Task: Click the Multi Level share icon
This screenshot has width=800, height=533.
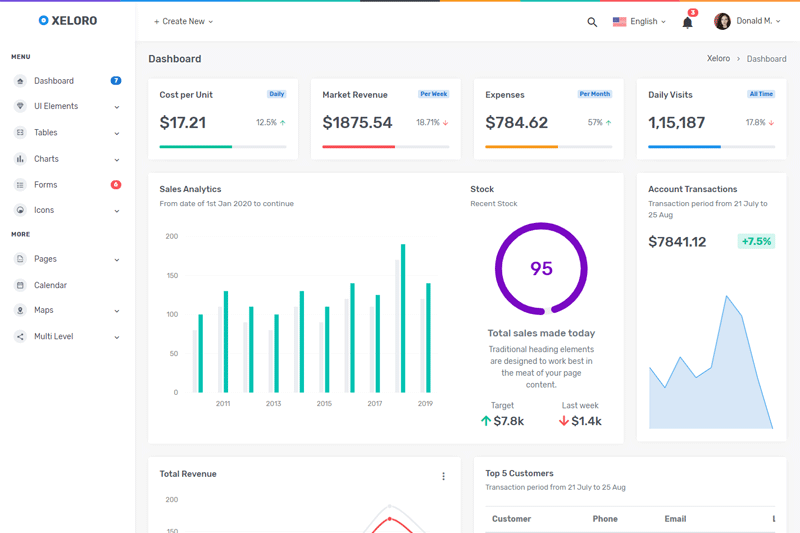Action: [x=20, y=337]
